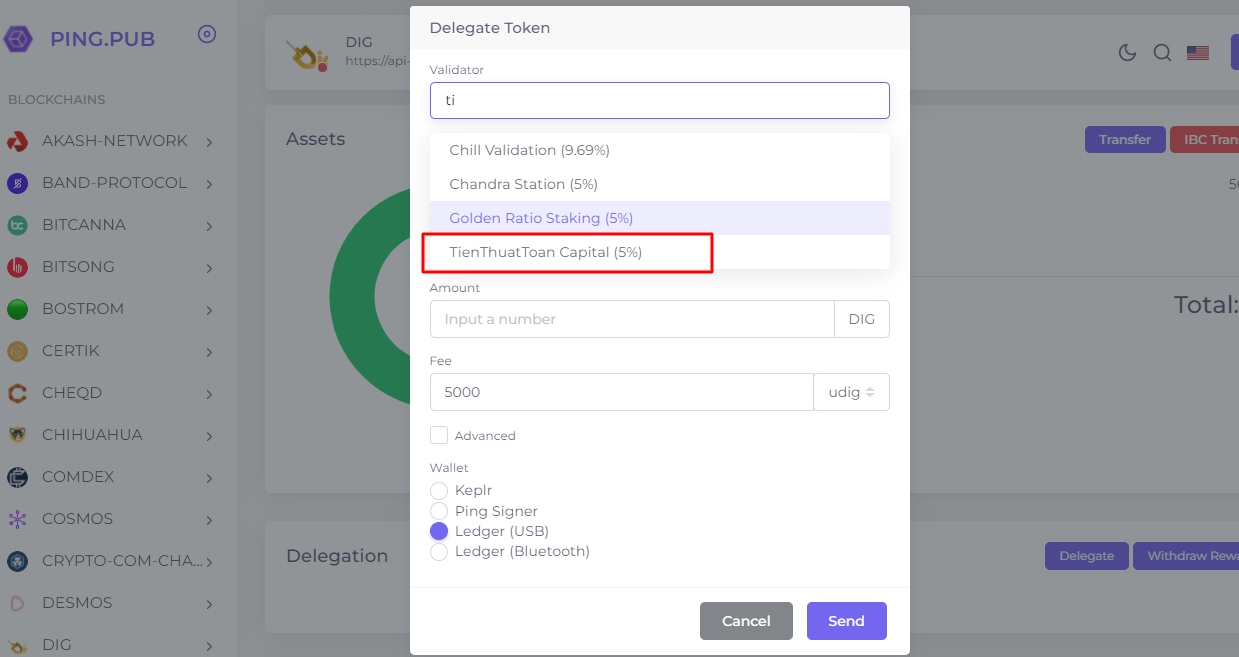Enable the Advanced checkbox
The image size is (1239, 657).
[439, 435]
